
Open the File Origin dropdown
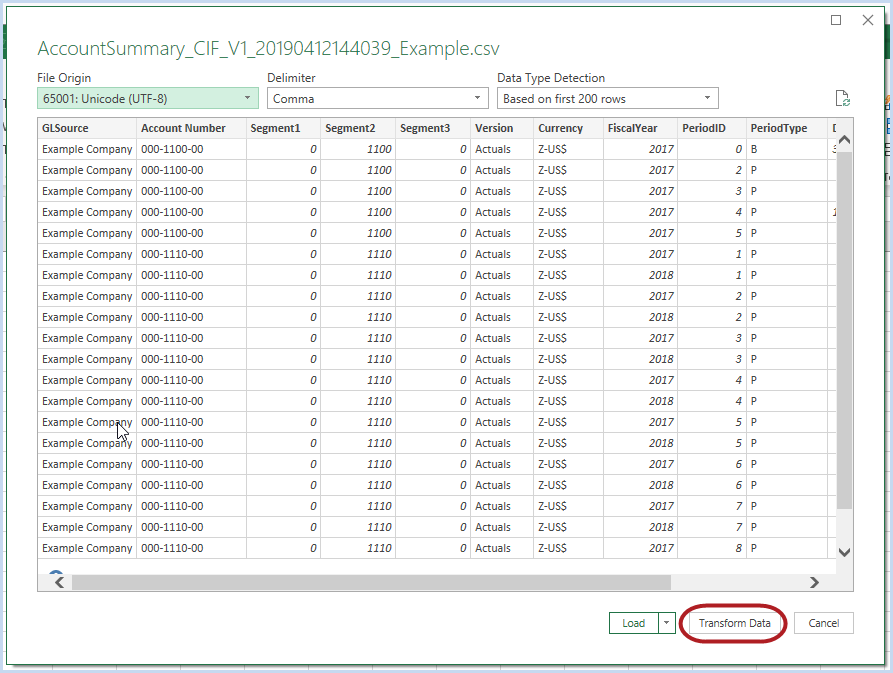(148, 99)
